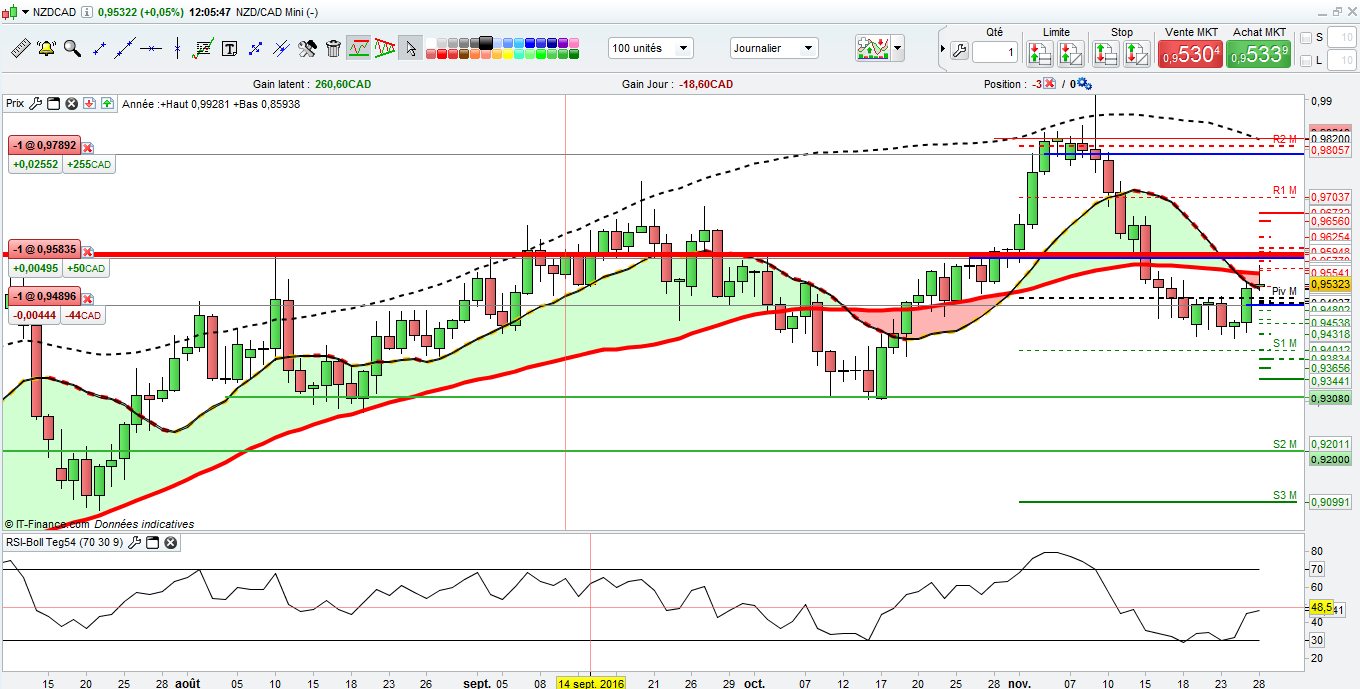Select the ruler measurement tool

[x=20, y=48]
